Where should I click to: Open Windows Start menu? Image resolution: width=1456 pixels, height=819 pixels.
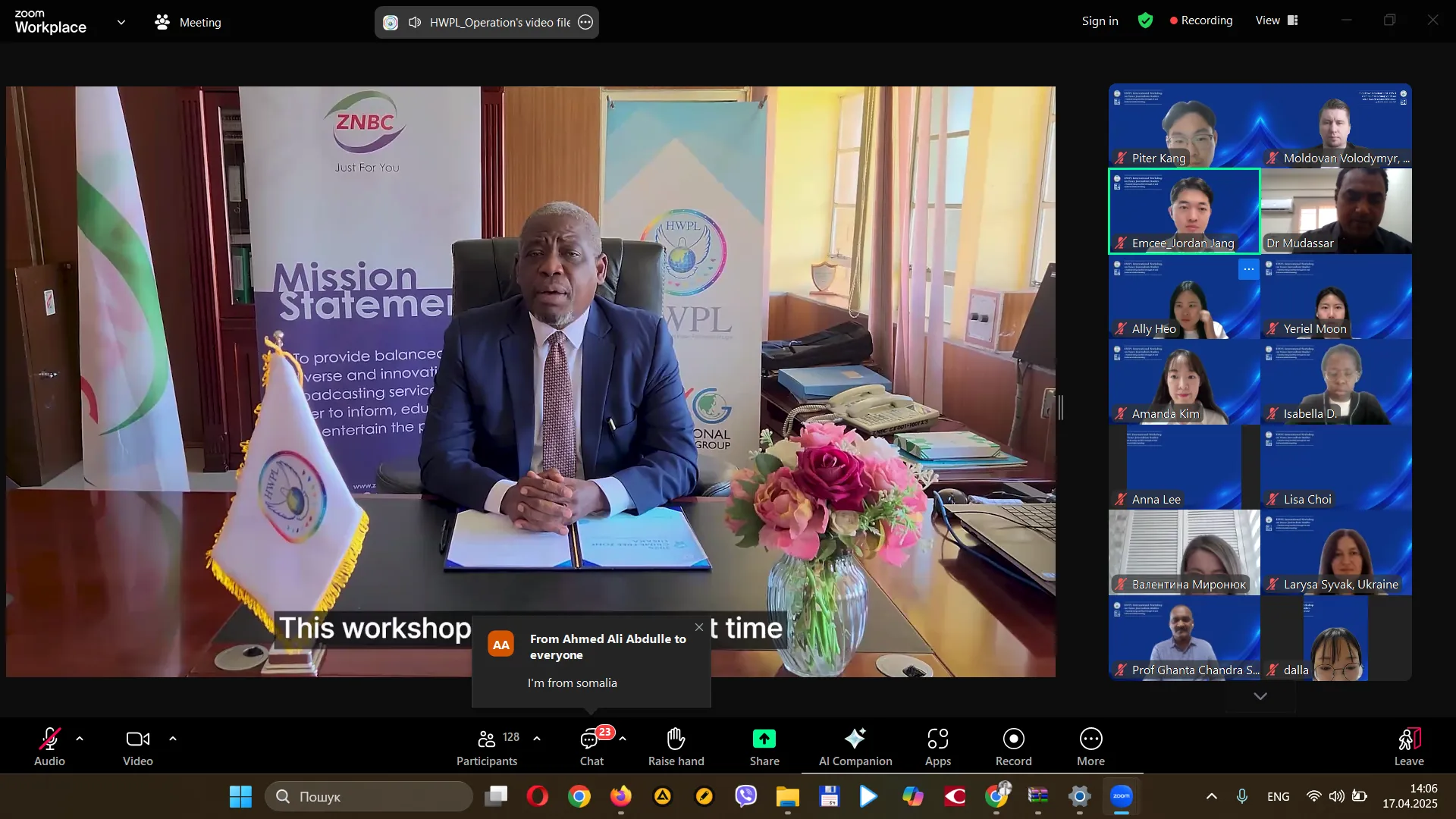(240, 796)
